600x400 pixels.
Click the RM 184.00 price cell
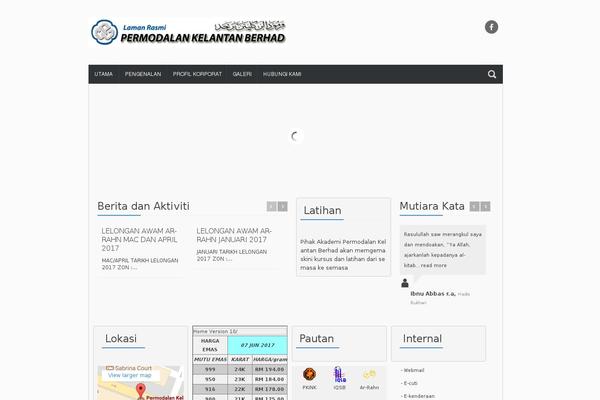[270, 379]
